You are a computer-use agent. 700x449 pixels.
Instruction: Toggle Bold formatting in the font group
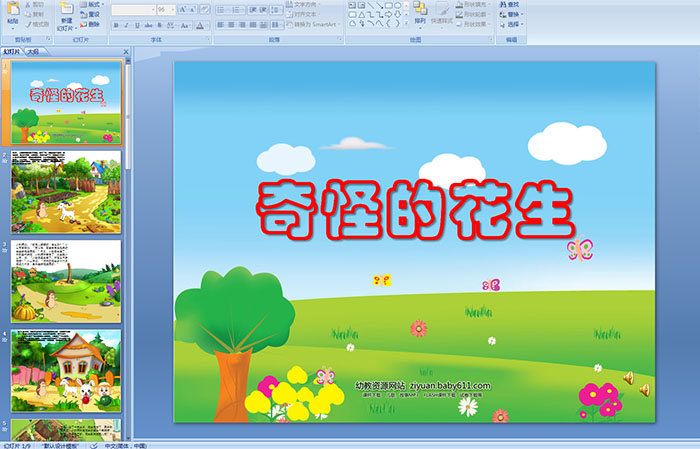115,25
